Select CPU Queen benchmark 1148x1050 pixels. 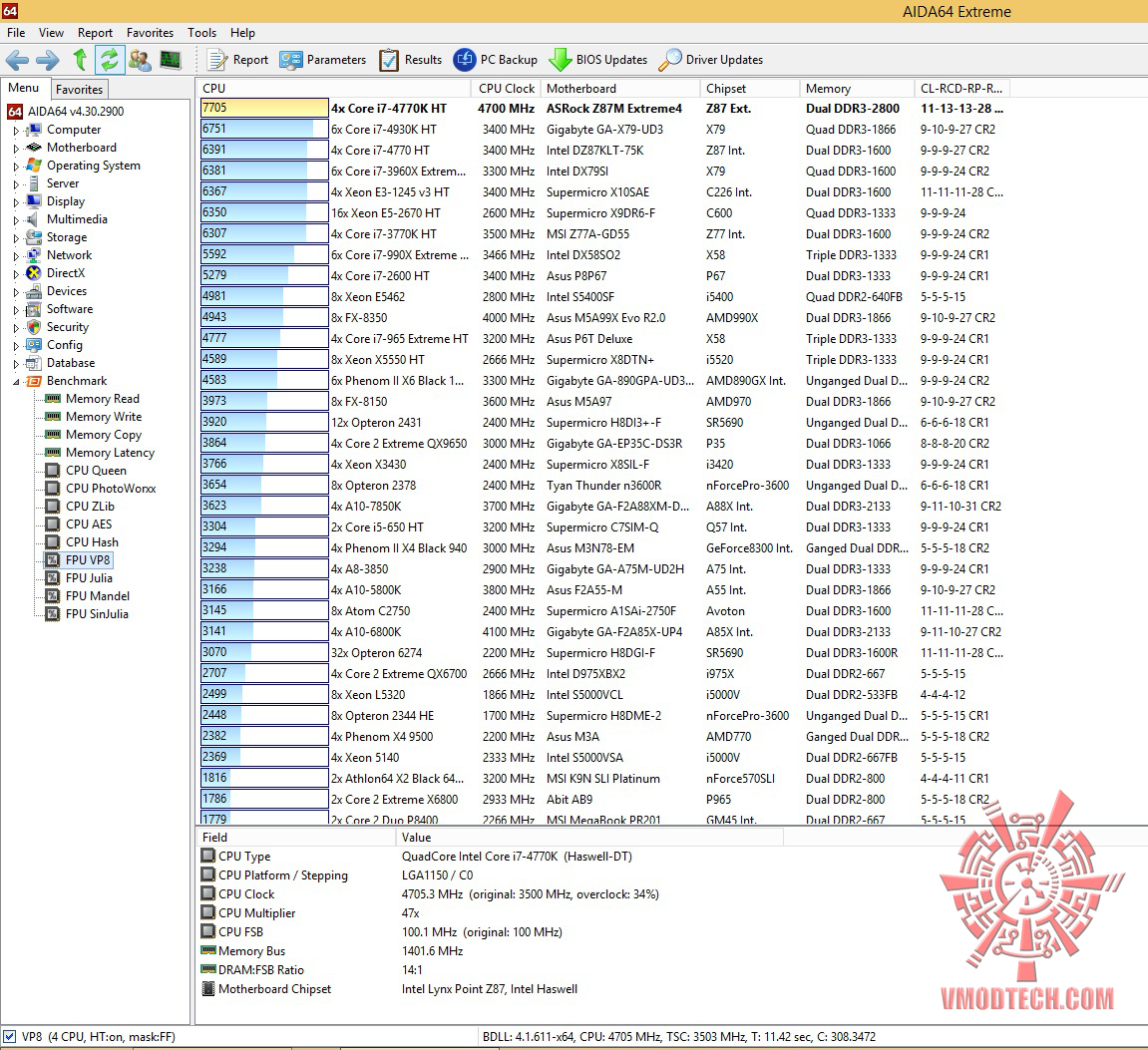pos(96,471)
